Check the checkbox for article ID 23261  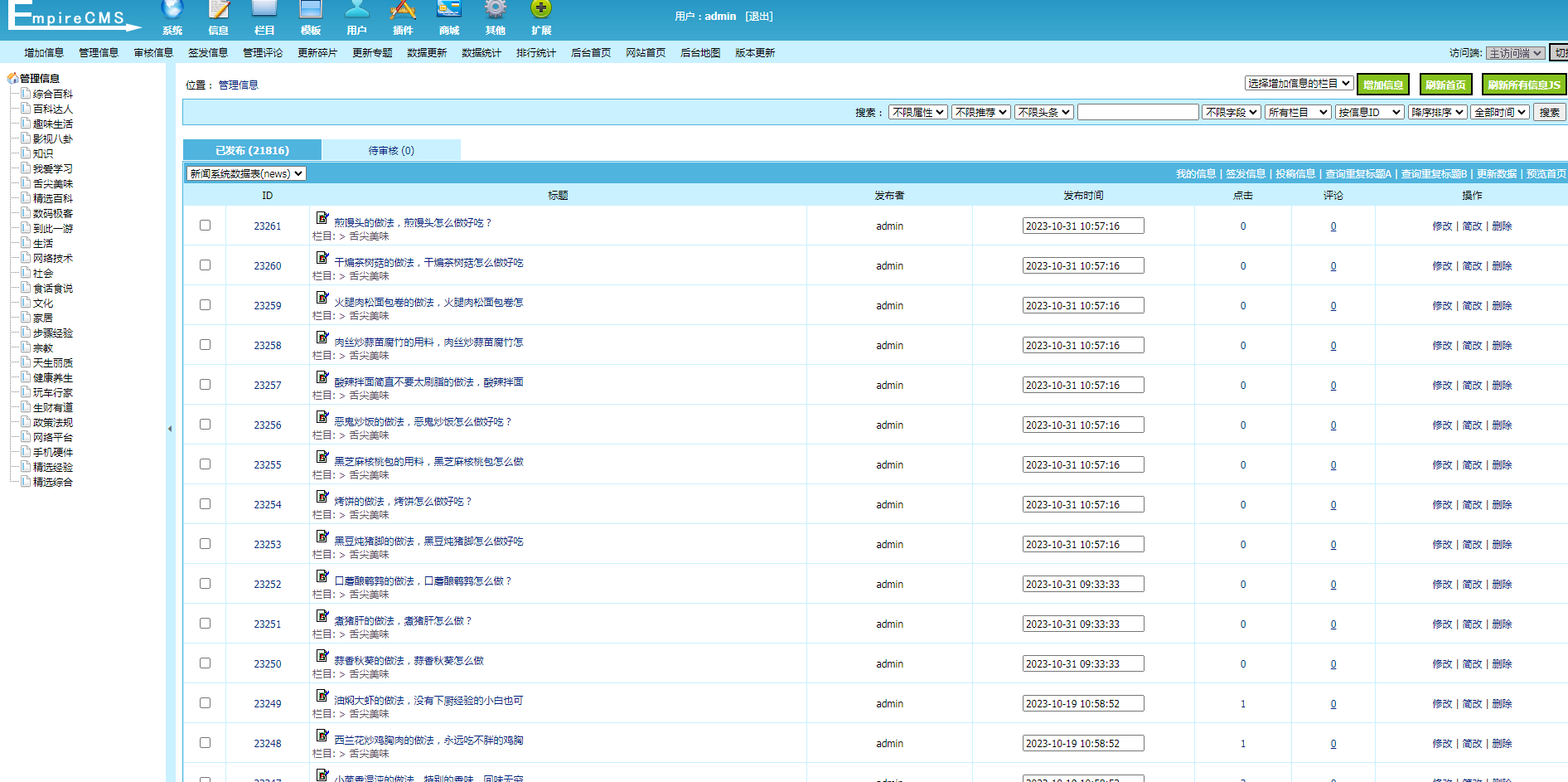[x=205, y=226]
